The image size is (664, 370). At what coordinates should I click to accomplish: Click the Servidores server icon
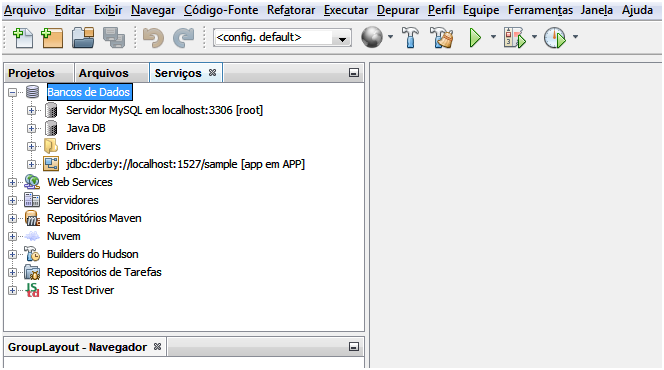[32, 200]
